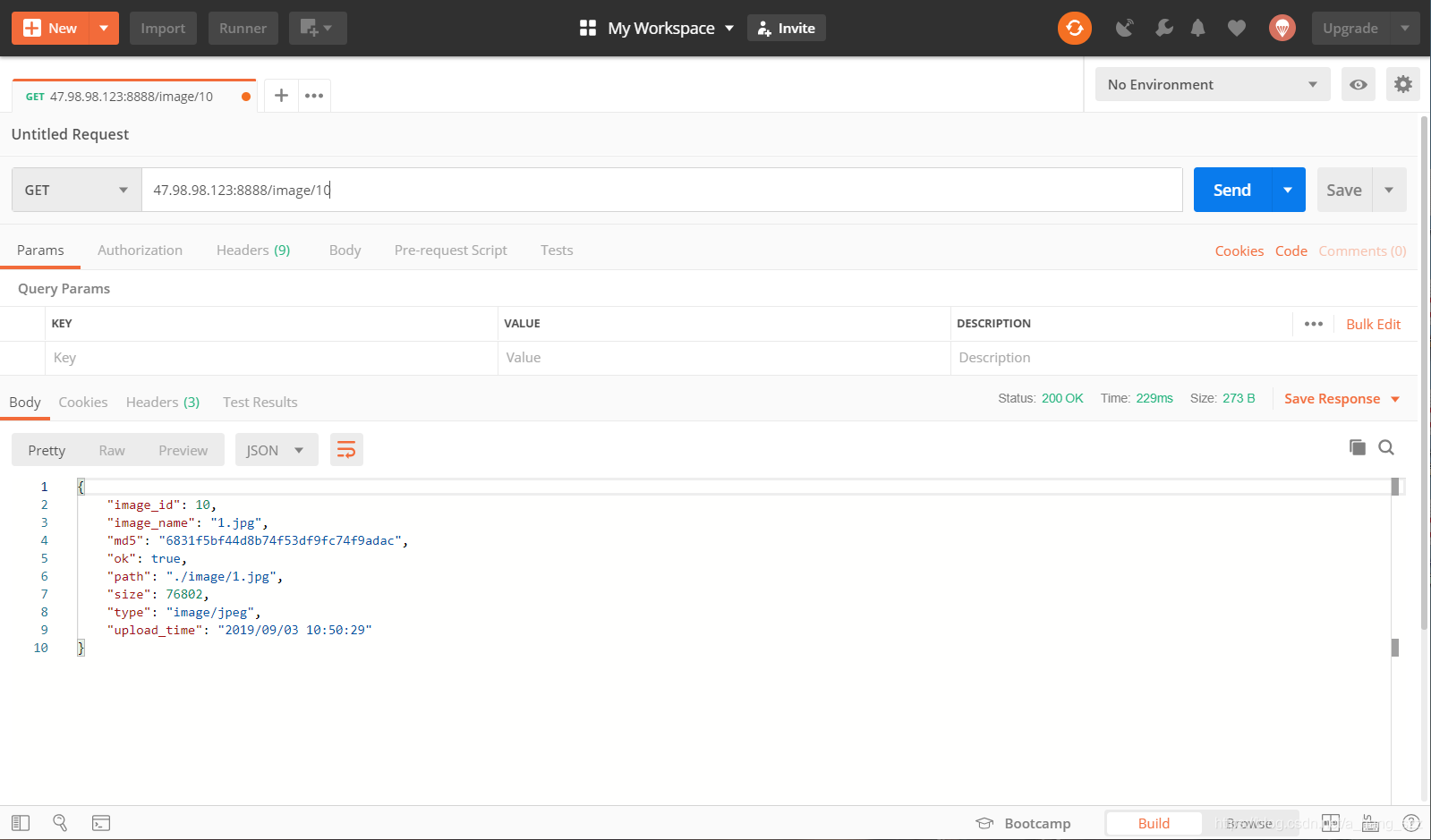Open the No Environment selector
The width and height of the screenshot is (1431, 840).
pos(1213,84)
